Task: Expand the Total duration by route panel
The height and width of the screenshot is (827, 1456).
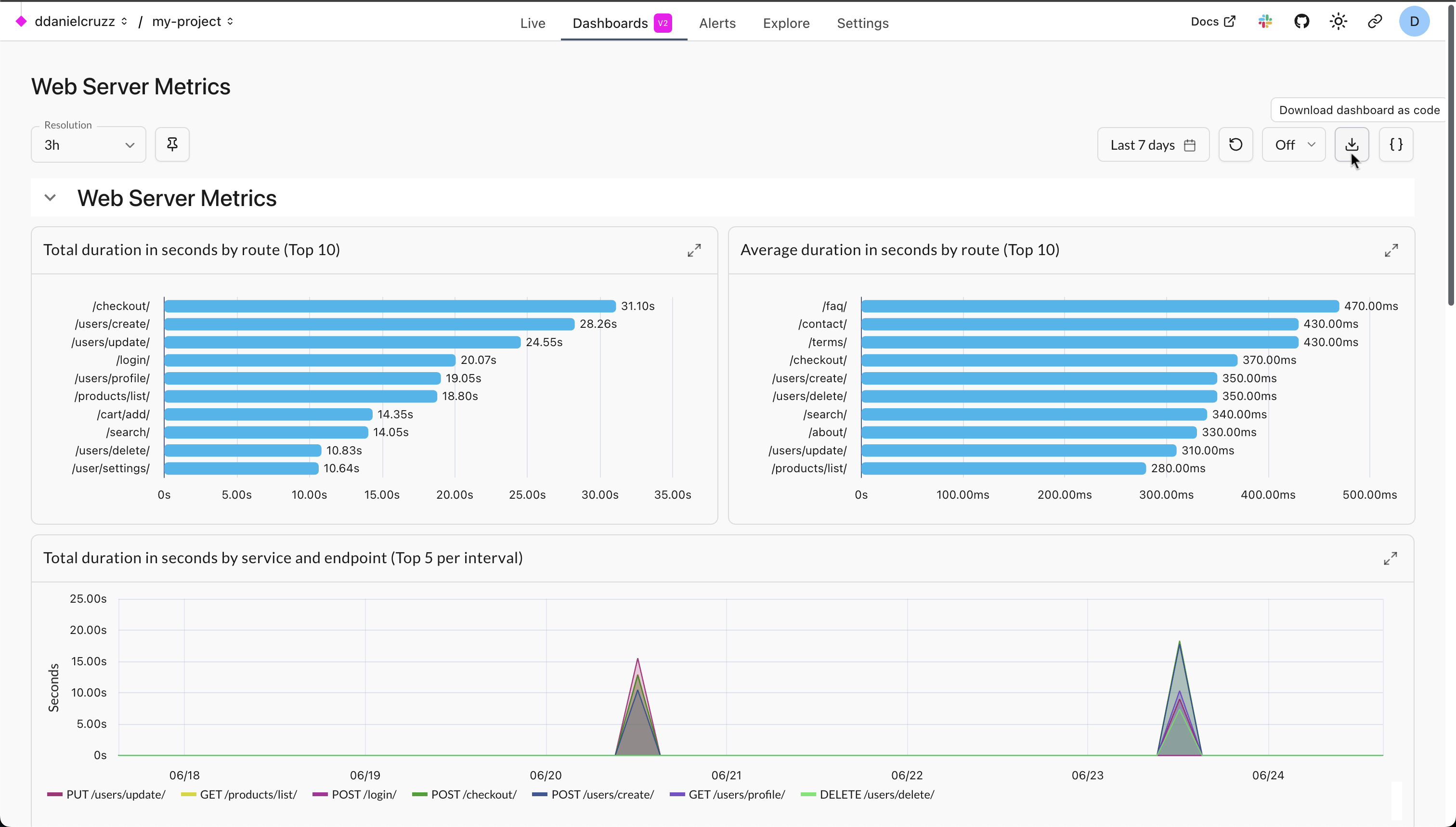Action: [x=694, y=250]
